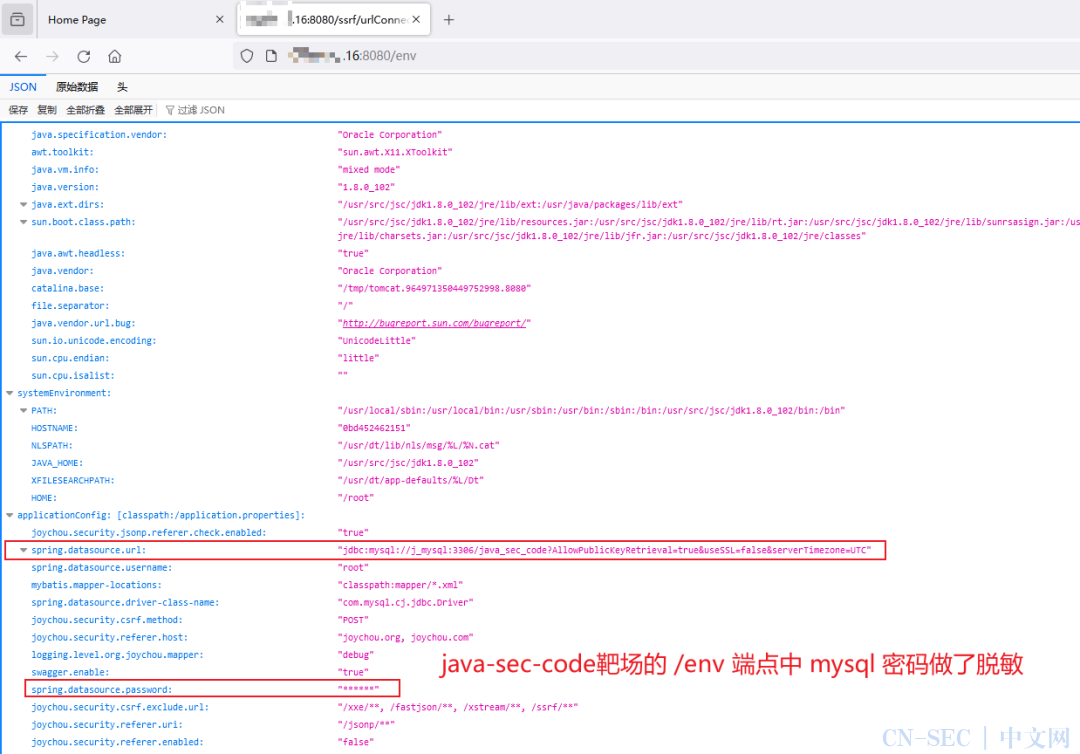Click the mybatis.mapper-locations key
Image resolution: width=1080 pixels, height=754 pixels.
(x=96, y=585)
